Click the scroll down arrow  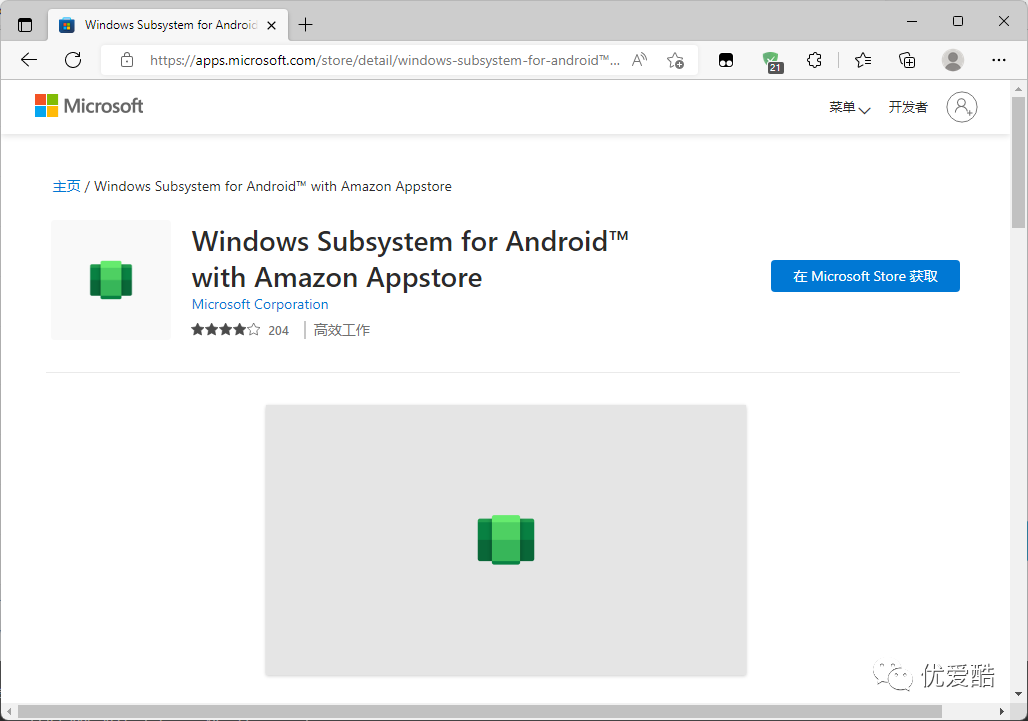click(x=1018, y=694)
